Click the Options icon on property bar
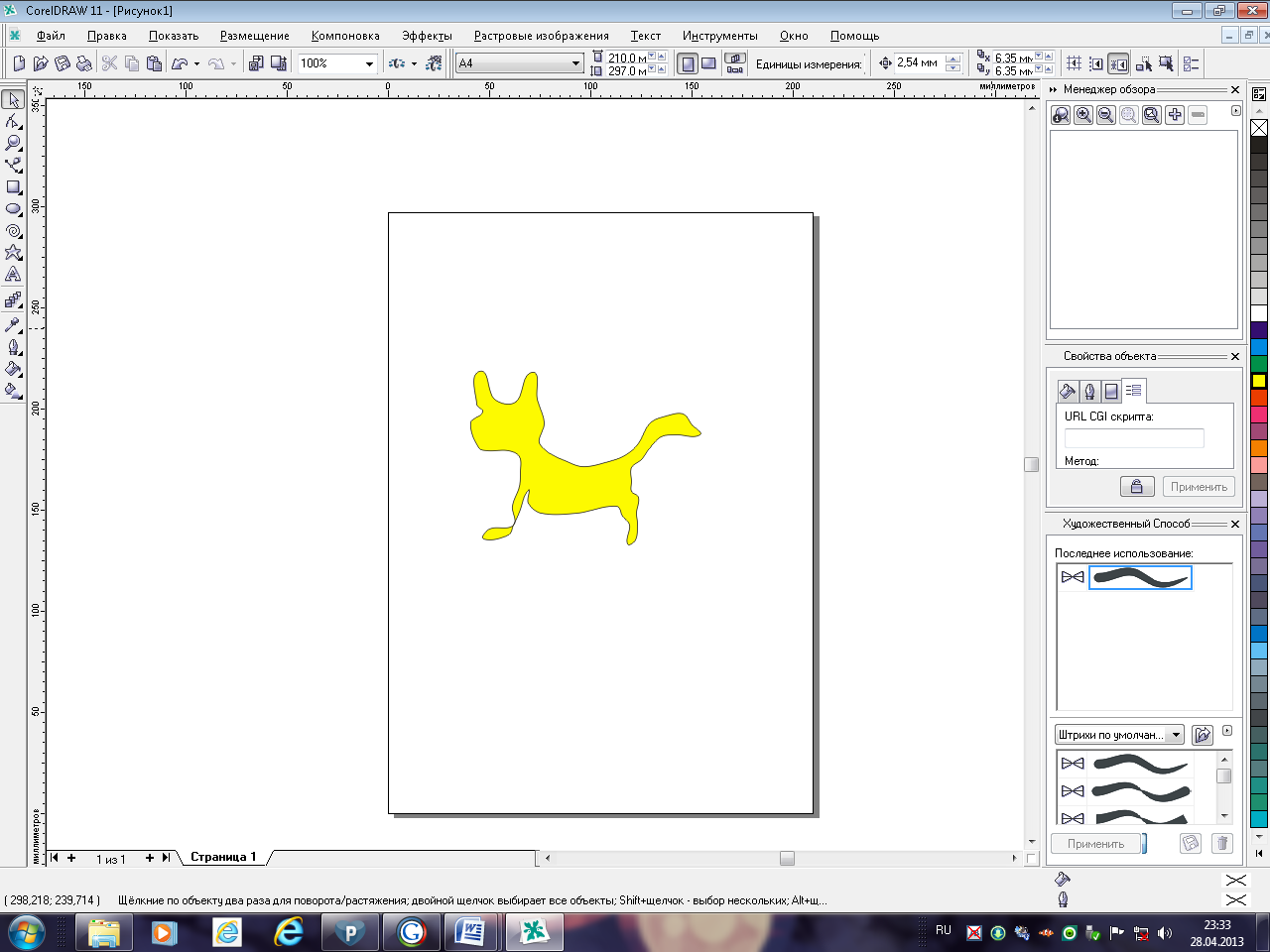 click(x=1192, y=63)
